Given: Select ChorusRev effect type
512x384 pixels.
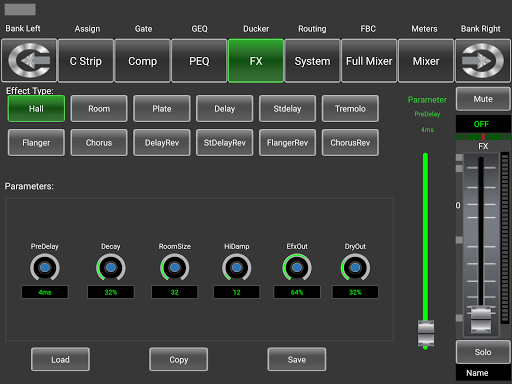Looking at the screenshot, I should click(x=350, y=143).
